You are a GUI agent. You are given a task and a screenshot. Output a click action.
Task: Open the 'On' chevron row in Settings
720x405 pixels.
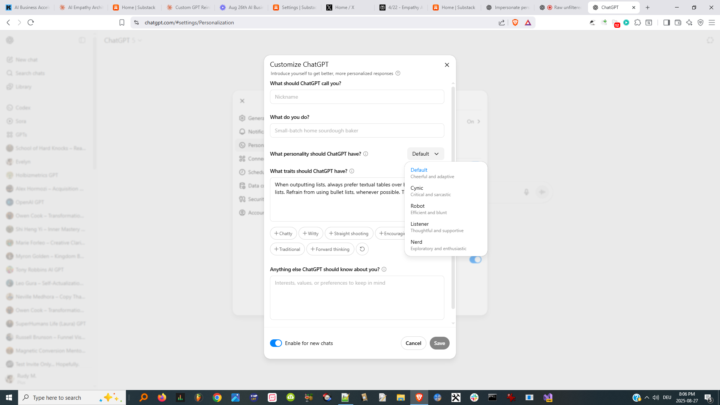(473, 122)
